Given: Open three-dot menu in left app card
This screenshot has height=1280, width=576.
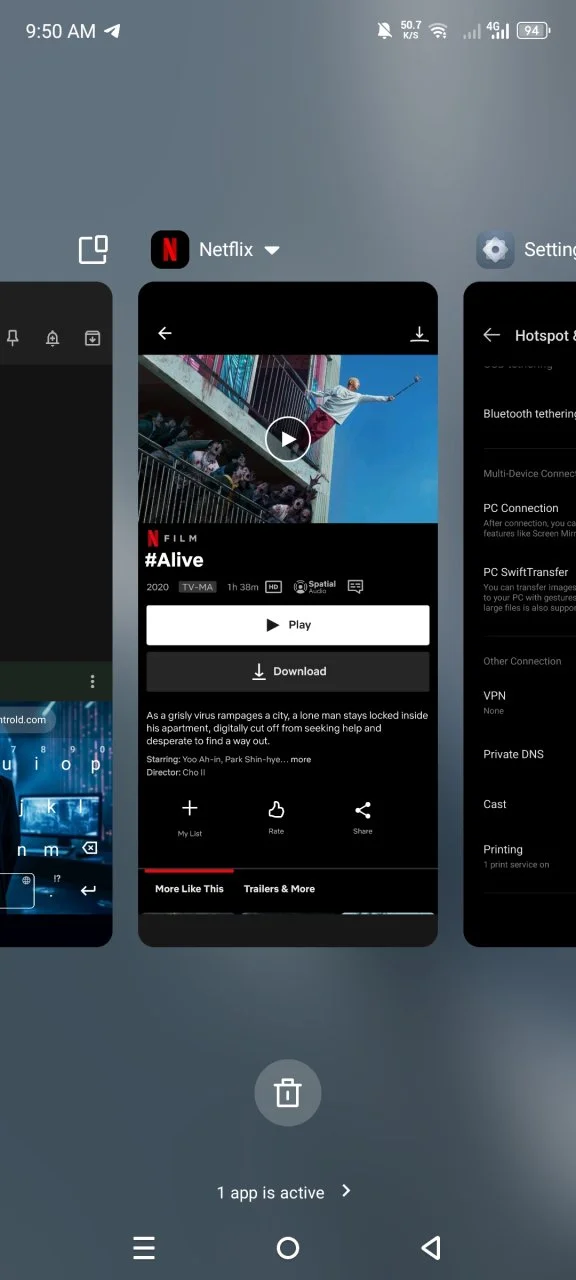Looking at the screenshot, I should tap(93, 681).
